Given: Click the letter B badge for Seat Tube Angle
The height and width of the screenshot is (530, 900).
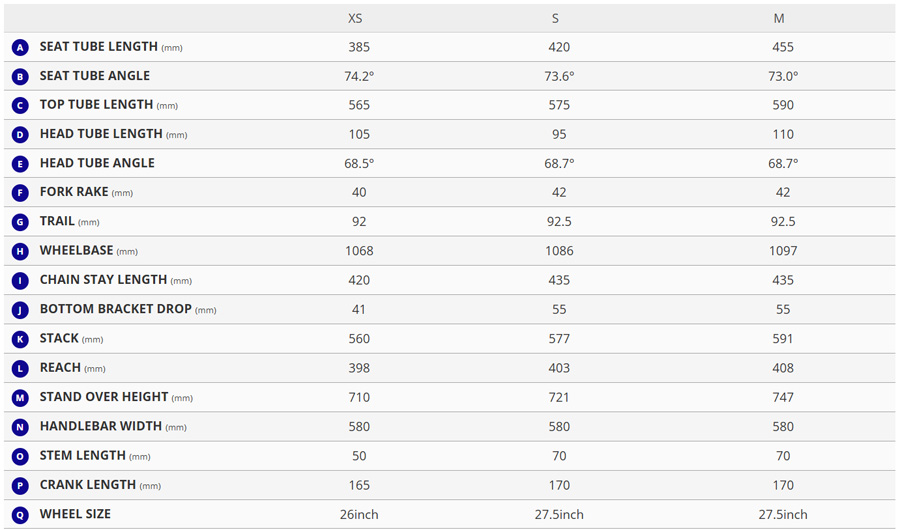Looking at the screenshot, I should point(20,76).
